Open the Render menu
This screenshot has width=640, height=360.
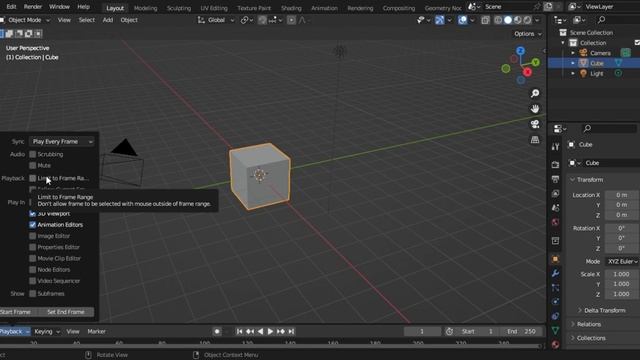coord(33,7)
